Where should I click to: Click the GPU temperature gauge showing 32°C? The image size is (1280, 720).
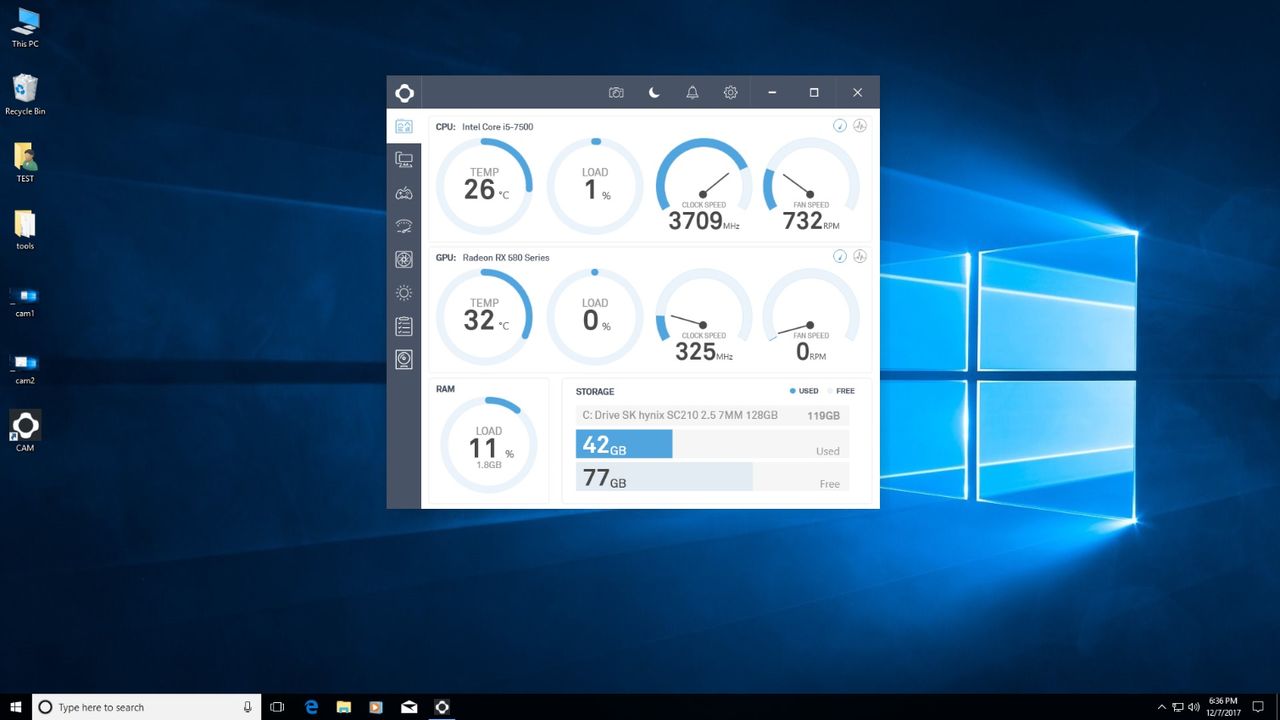pos(485,317)
